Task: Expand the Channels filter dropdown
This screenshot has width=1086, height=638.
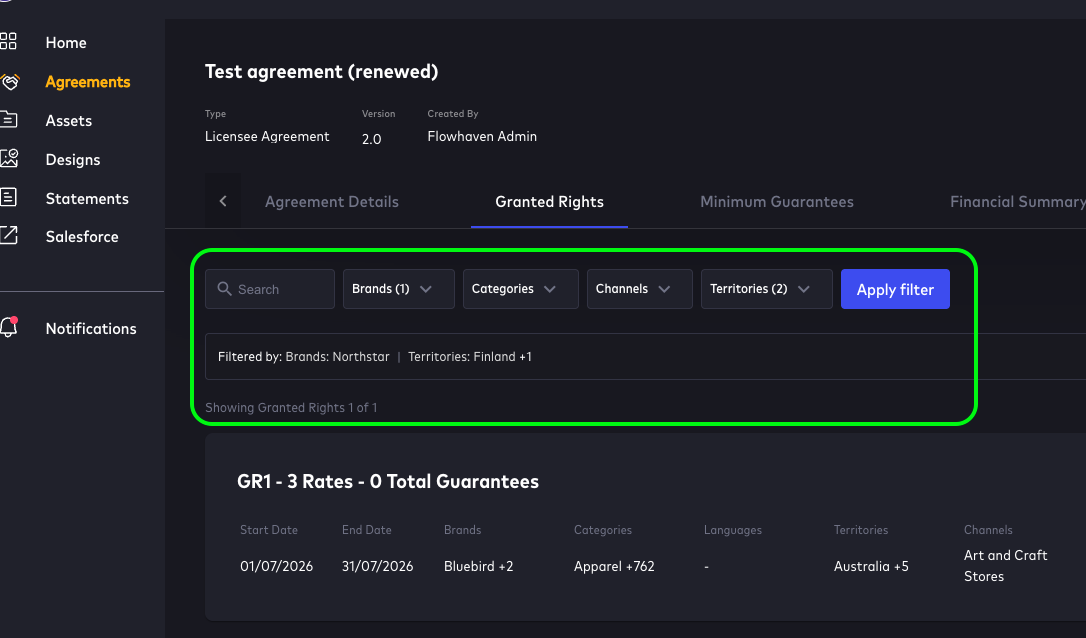Action: pyautogui.click(x=640, y=289)
